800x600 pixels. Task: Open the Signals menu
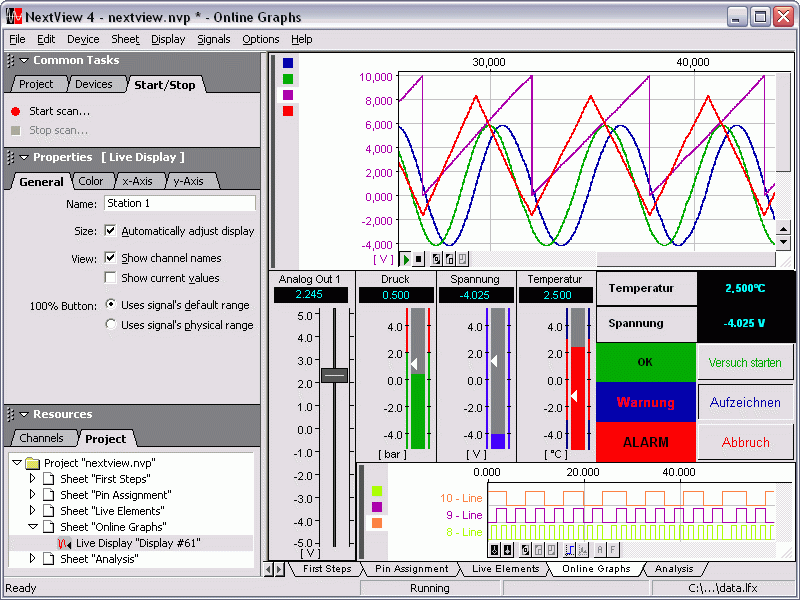pos(213,39)
